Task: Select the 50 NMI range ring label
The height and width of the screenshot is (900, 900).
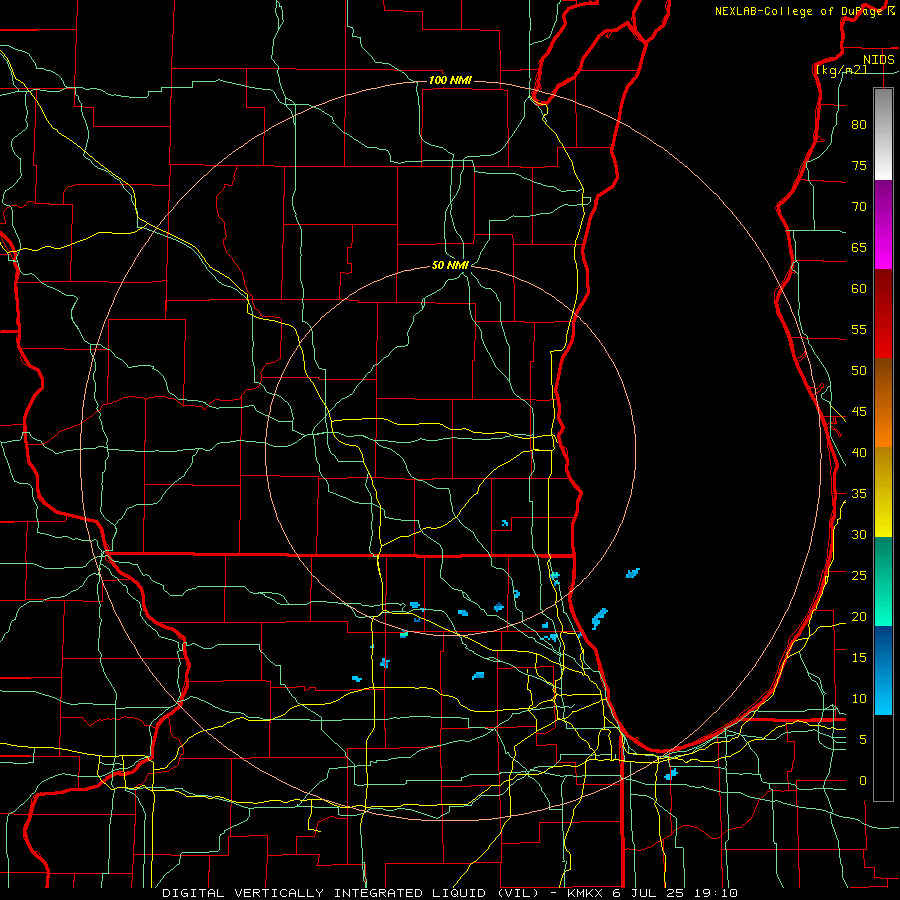Action: click(x=450, y=265)
